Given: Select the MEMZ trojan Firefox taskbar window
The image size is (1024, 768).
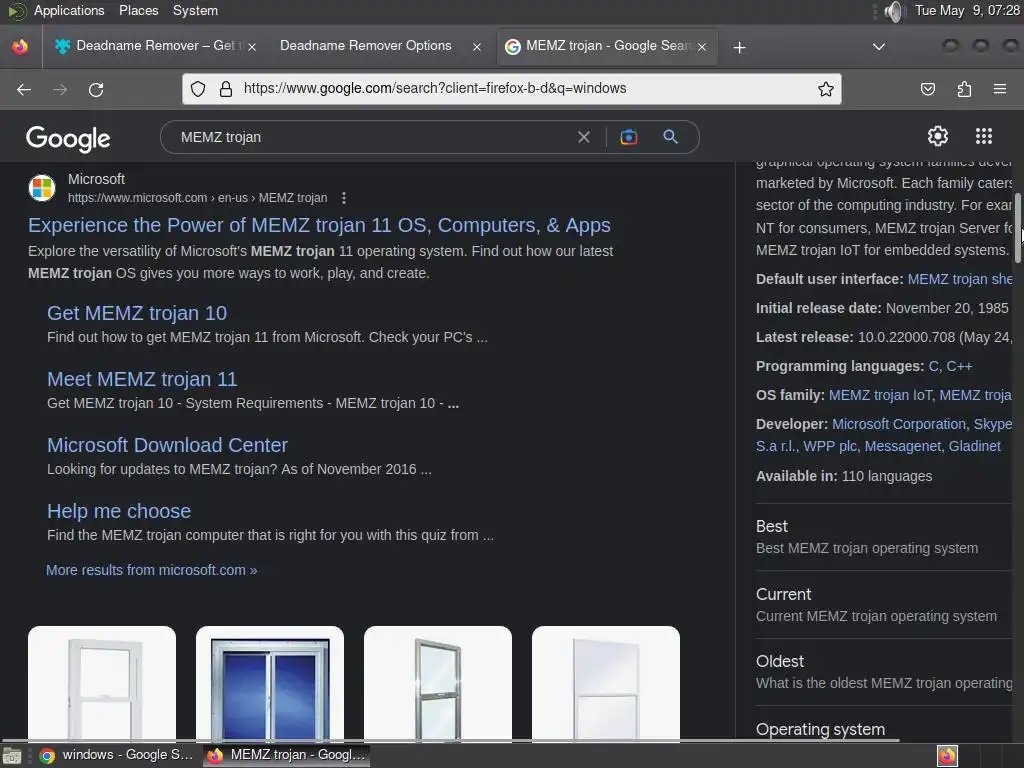Looking at the screenshot, I should [287, 755].
